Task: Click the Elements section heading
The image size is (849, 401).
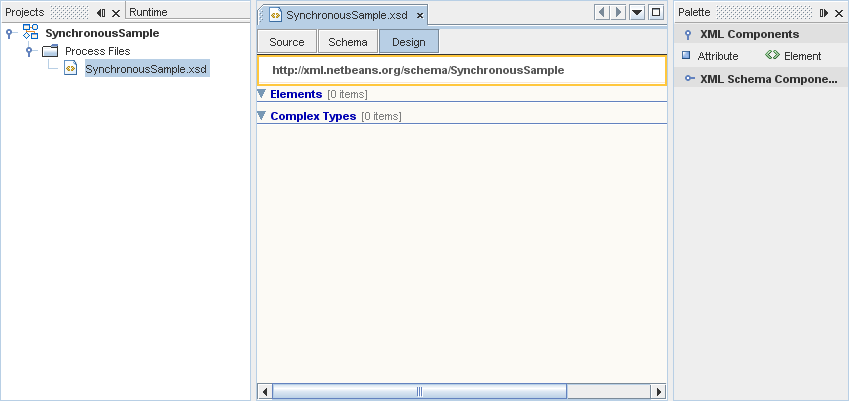Action: 296,94
